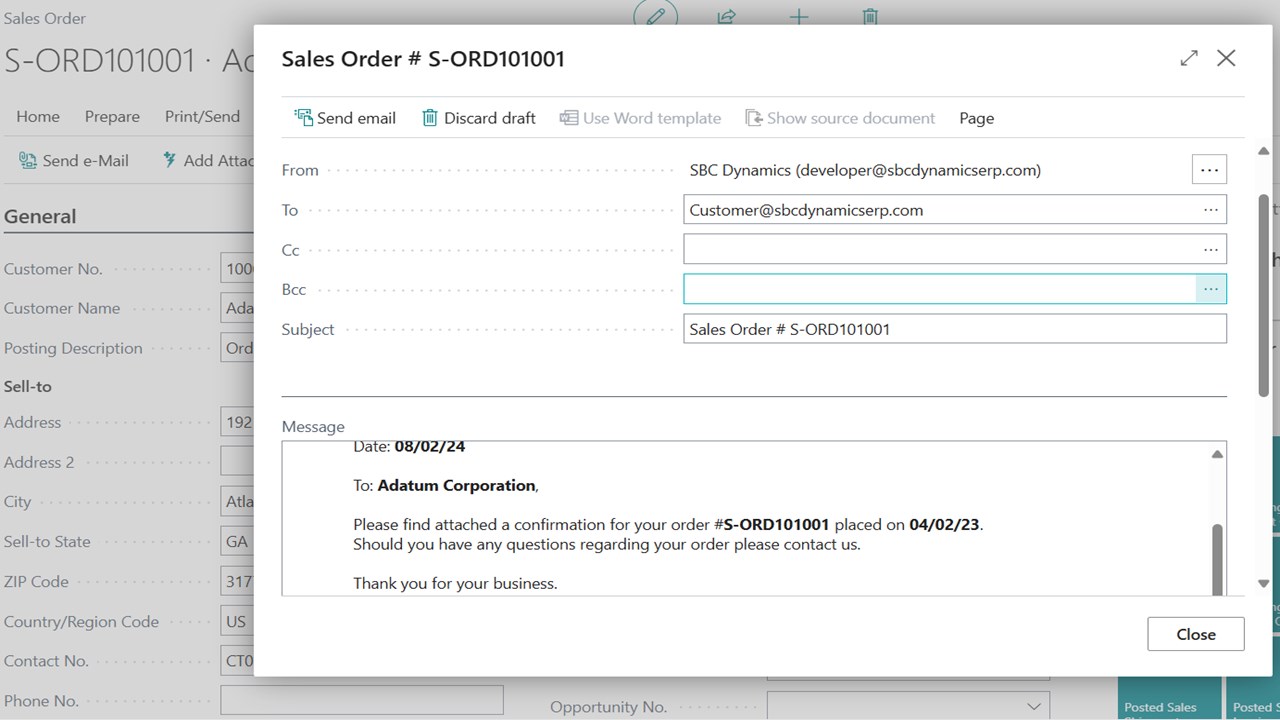1280x720 pixels.
Task: Open the To recipients lookup ellipsis
Action: click(x=1210, y=210)
